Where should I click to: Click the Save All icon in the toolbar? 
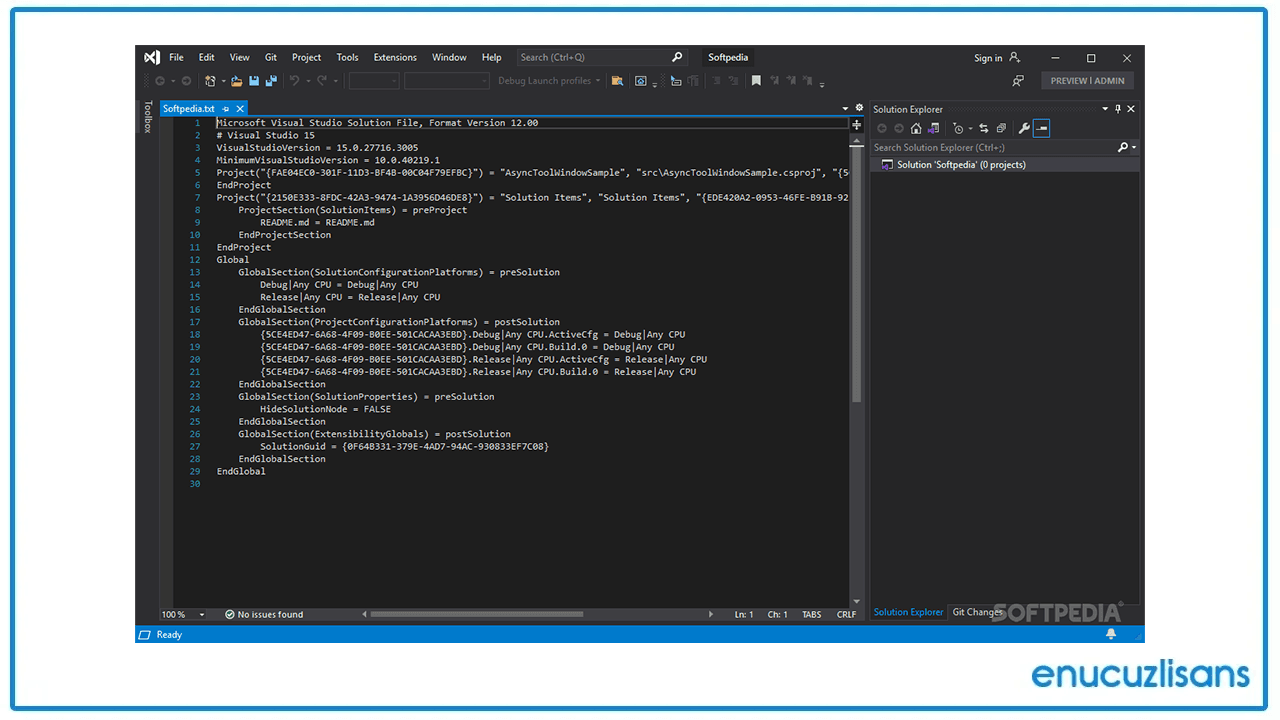tap(271, 80)
